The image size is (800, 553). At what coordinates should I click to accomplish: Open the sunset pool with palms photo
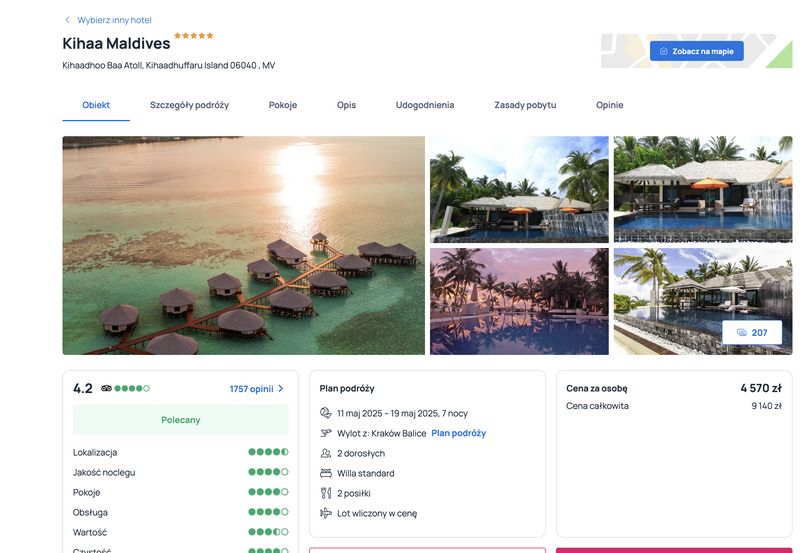[x=519, y=301]
